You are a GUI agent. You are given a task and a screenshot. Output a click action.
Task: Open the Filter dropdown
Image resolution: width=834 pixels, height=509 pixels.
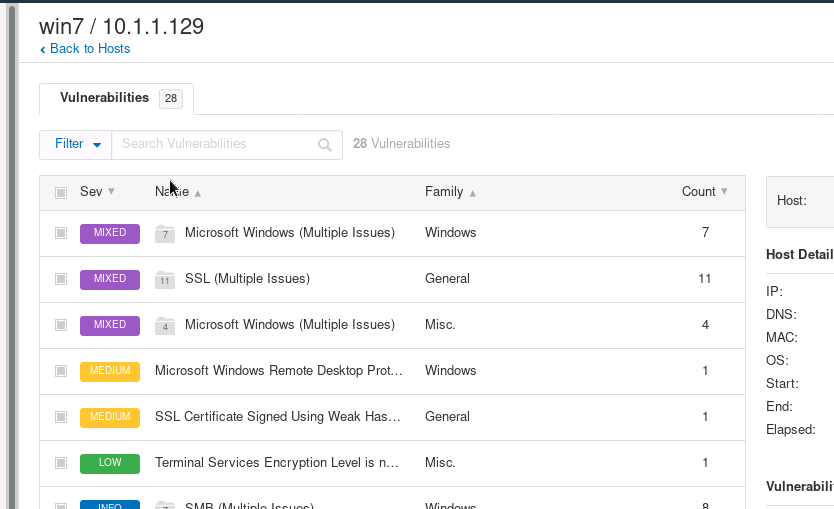pos(76,145)
